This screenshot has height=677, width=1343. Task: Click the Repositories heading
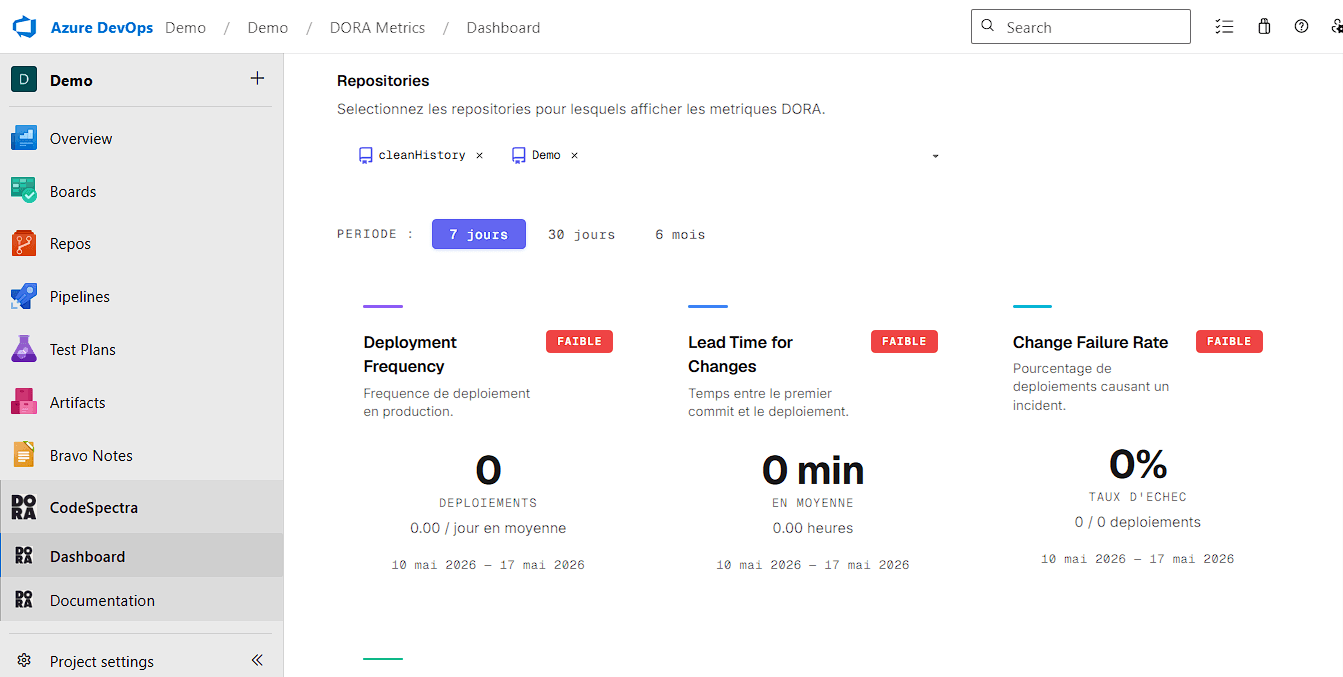(383, 81)
